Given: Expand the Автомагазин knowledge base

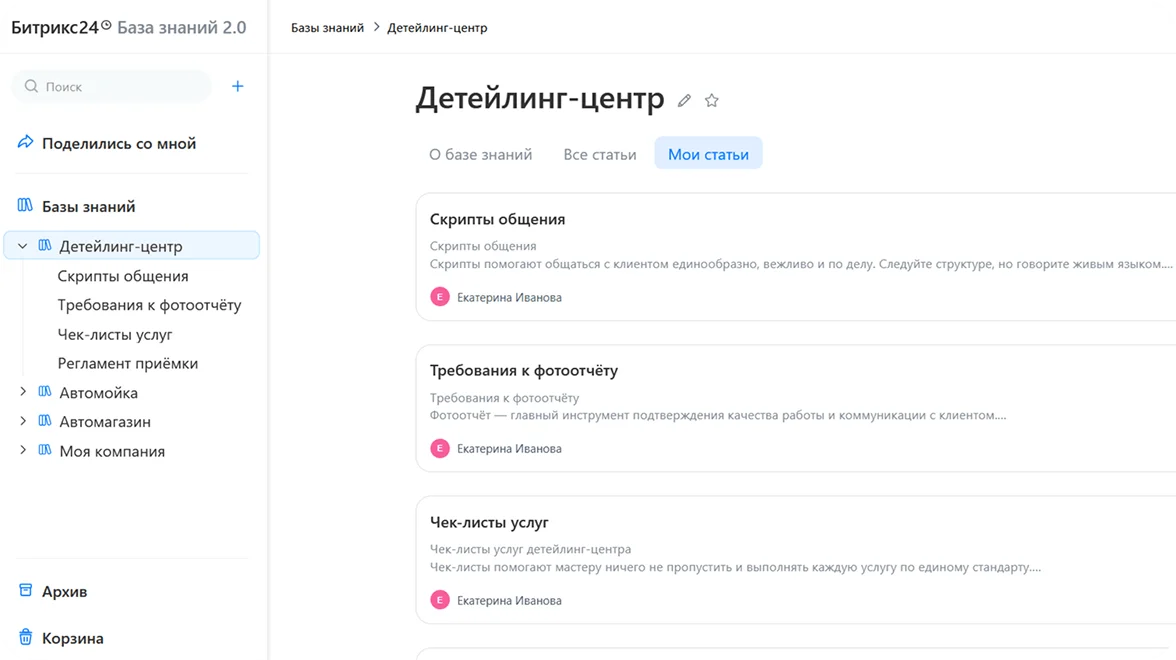Looking at the screenshot, I should pyautogui.click(x=22, y=421).
